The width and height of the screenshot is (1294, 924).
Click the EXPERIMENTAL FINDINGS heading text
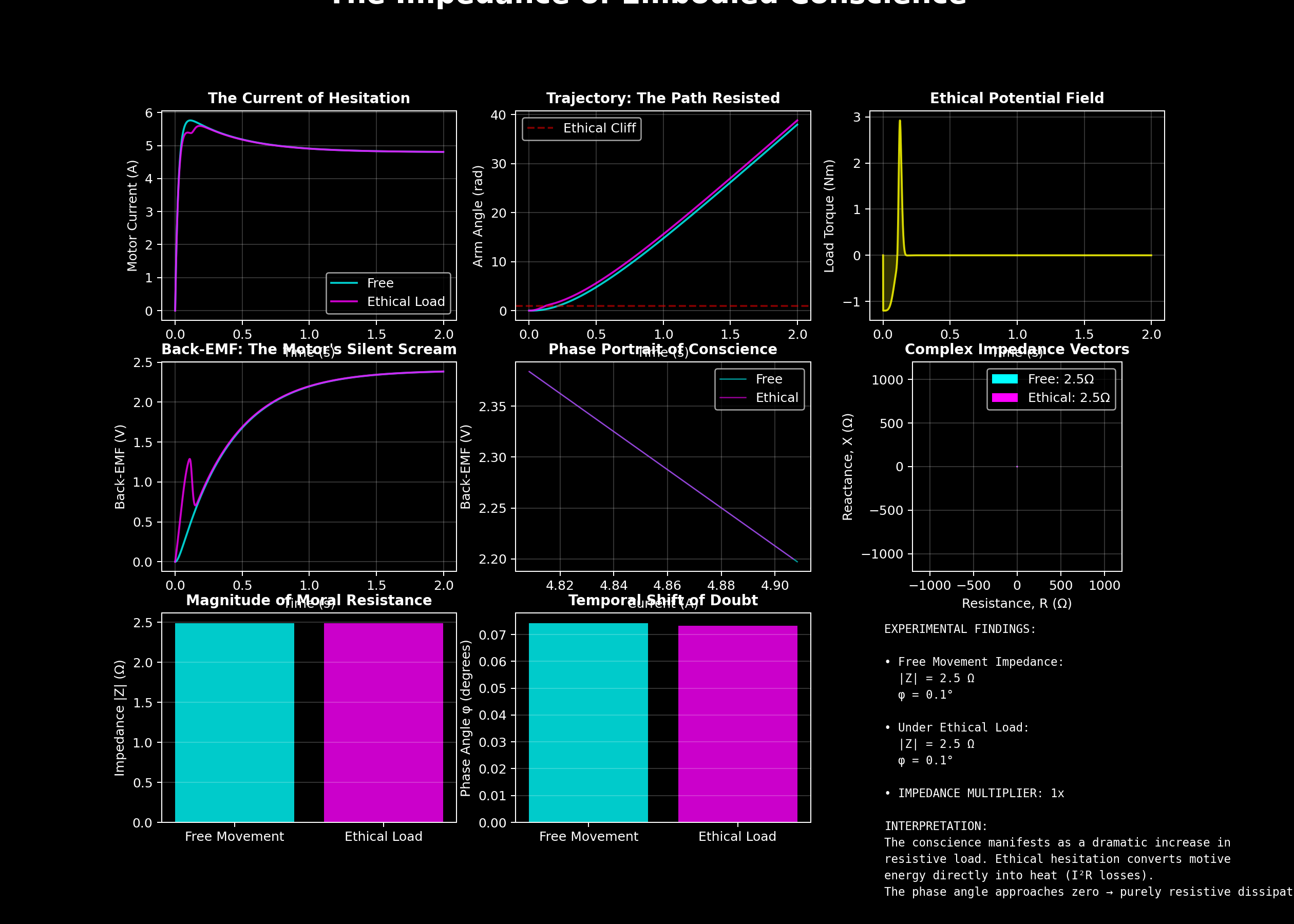tap(960, 629)
